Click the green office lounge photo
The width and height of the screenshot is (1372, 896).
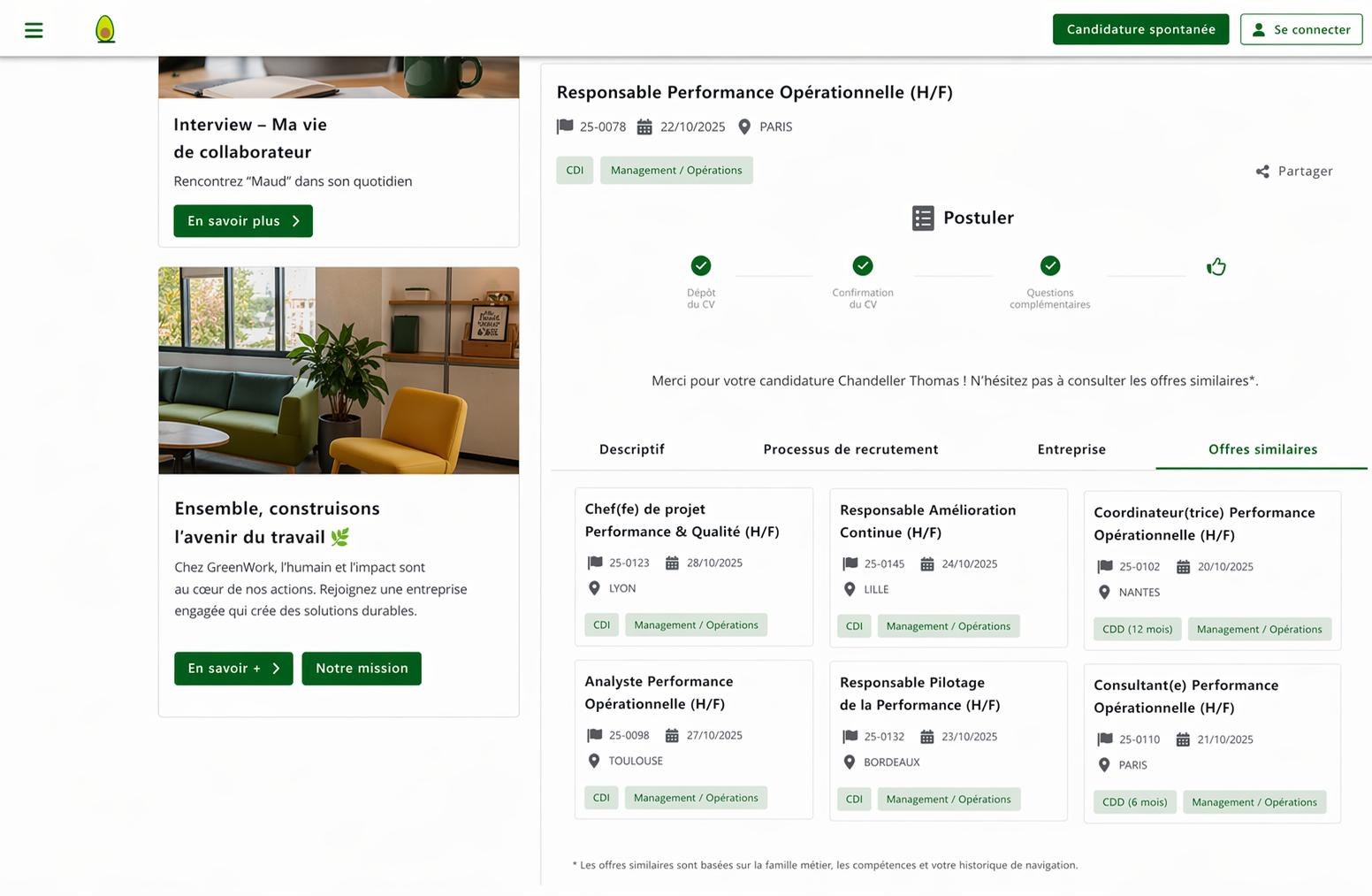pos(339,371)
